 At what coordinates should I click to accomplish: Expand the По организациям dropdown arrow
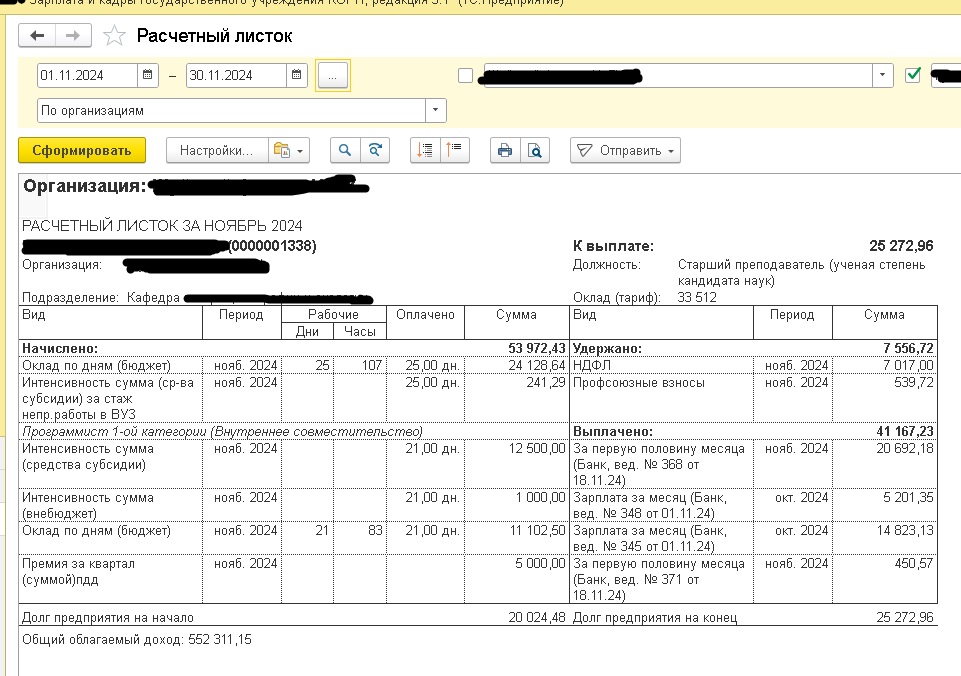436,110
